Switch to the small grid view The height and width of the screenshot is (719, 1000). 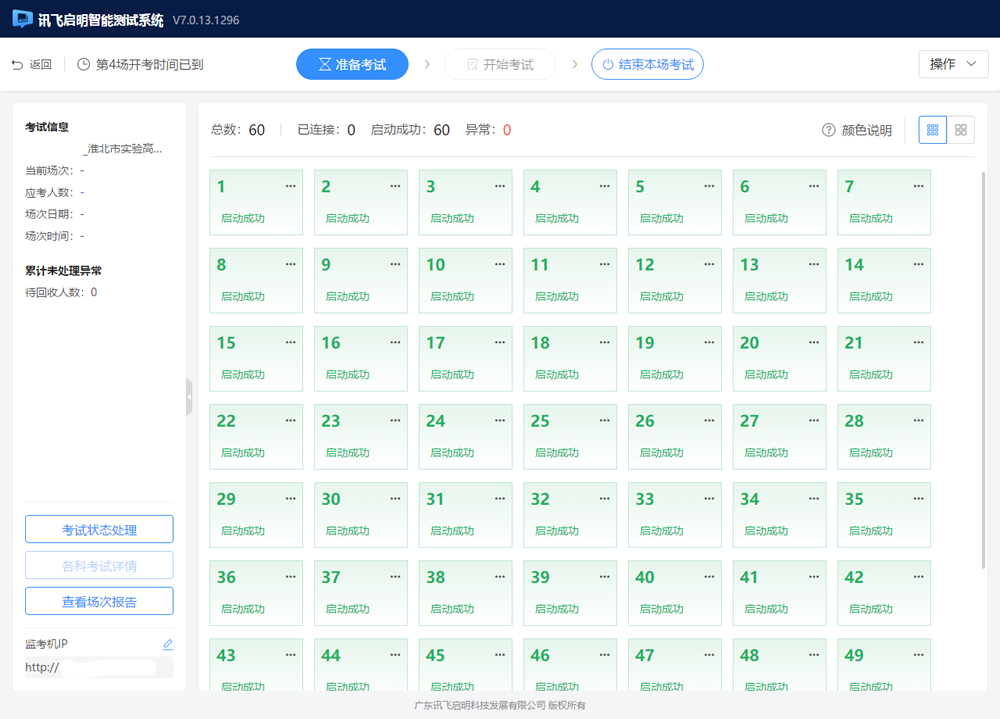(932, 130)
